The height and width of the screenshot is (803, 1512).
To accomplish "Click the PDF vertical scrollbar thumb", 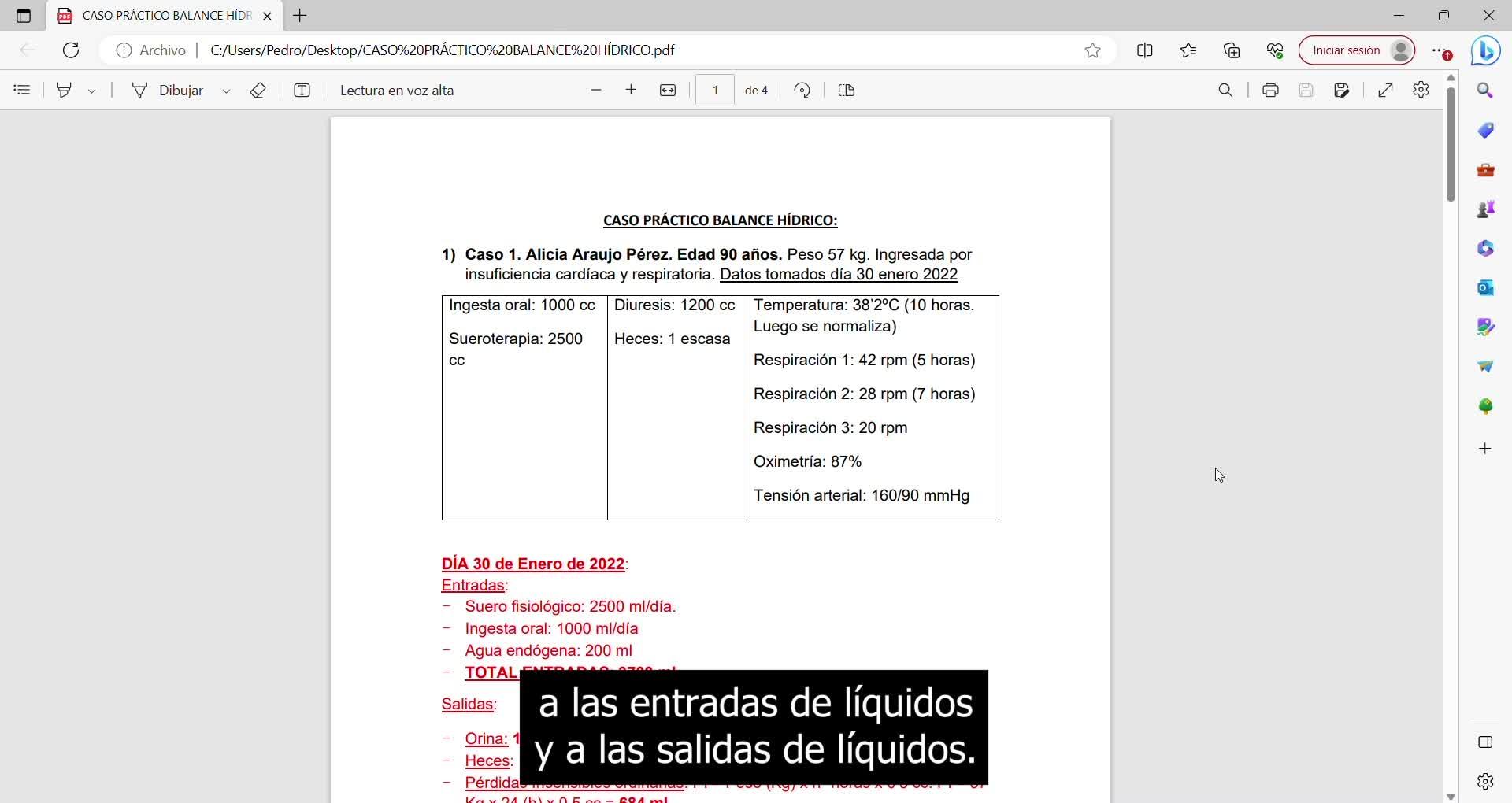I will coord(1451,144).
